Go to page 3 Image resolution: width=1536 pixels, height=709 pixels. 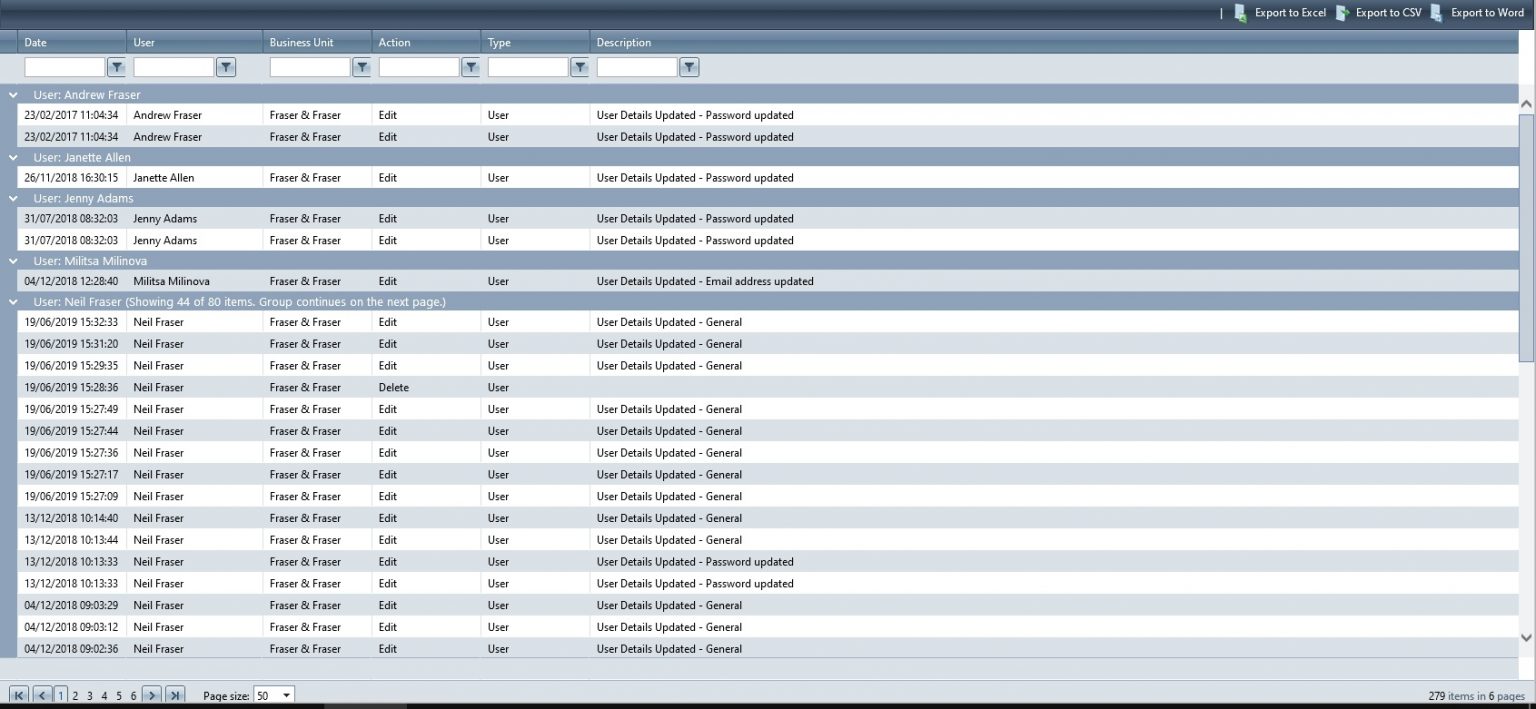[x=90, y=696]
